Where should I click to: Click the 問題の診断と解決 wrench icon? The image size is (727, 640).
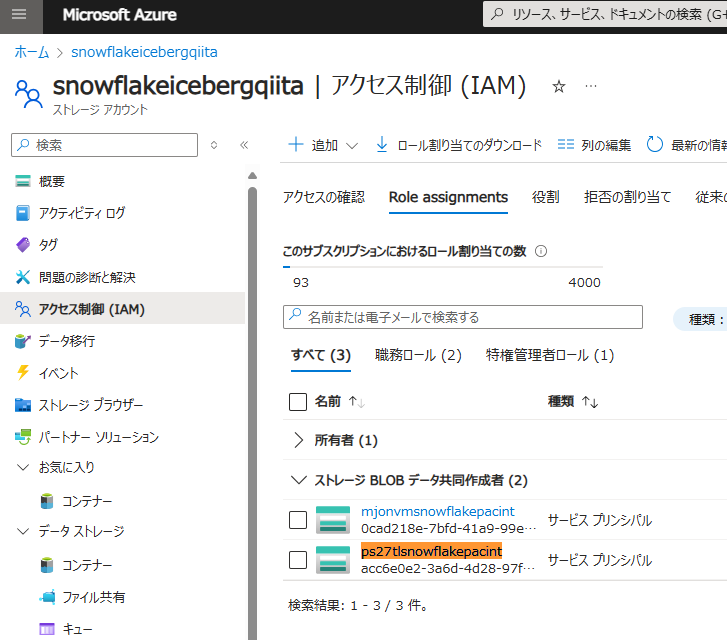point(23,277)
